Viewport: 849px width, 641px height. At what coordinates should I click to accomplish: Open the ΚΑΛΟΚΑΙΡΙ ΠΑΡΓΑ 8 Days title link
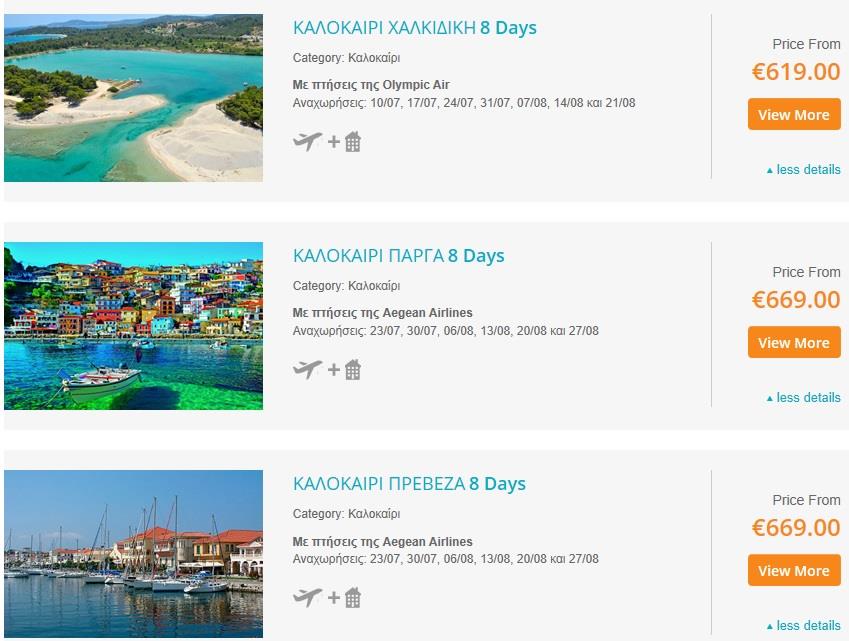(399, 256)
